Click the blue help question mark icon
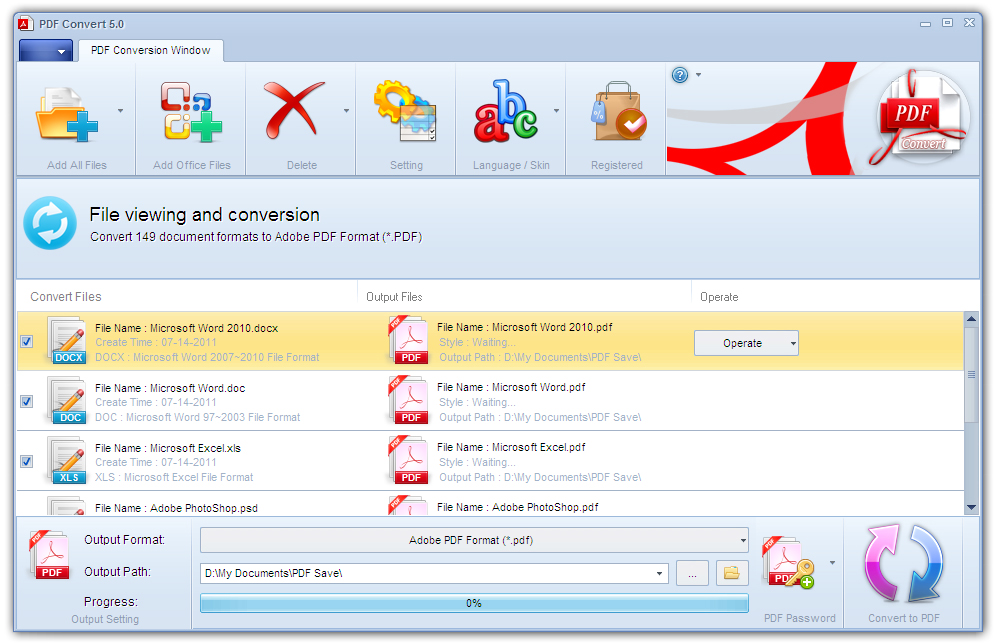This screenshot has width=998, height=644. pos(680,75)
